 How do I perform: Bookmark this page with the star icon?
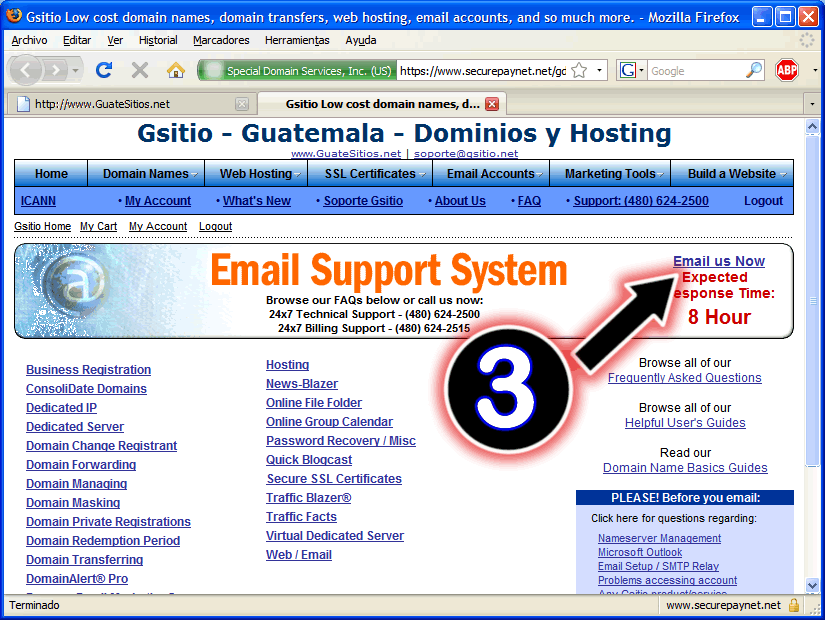click(579, 71)
